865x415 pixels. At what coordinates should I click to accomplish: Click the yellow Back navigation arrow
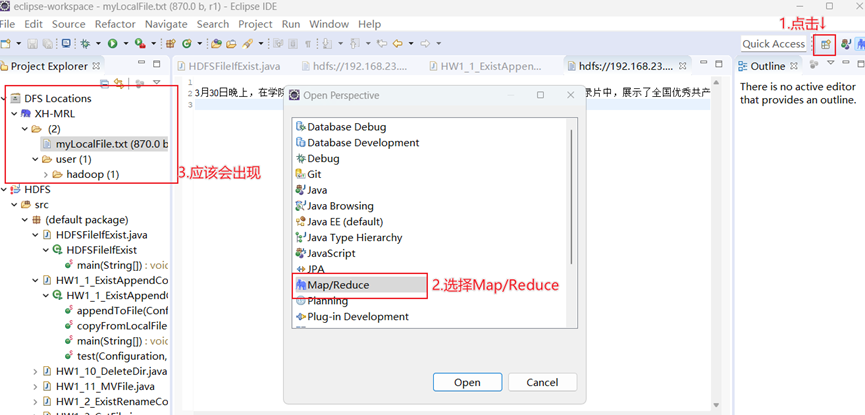(397, 44)
